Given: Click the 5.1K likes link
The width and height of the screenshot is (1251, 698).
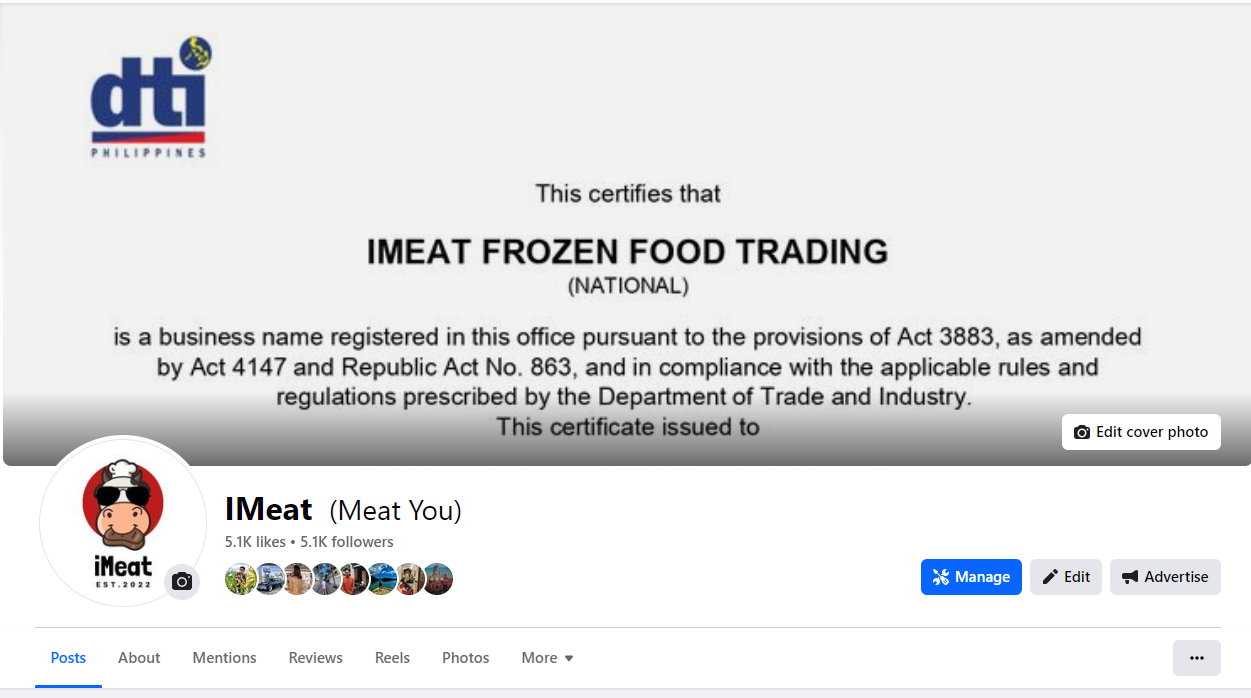Looking at the screenshot, I should (255, 542).
